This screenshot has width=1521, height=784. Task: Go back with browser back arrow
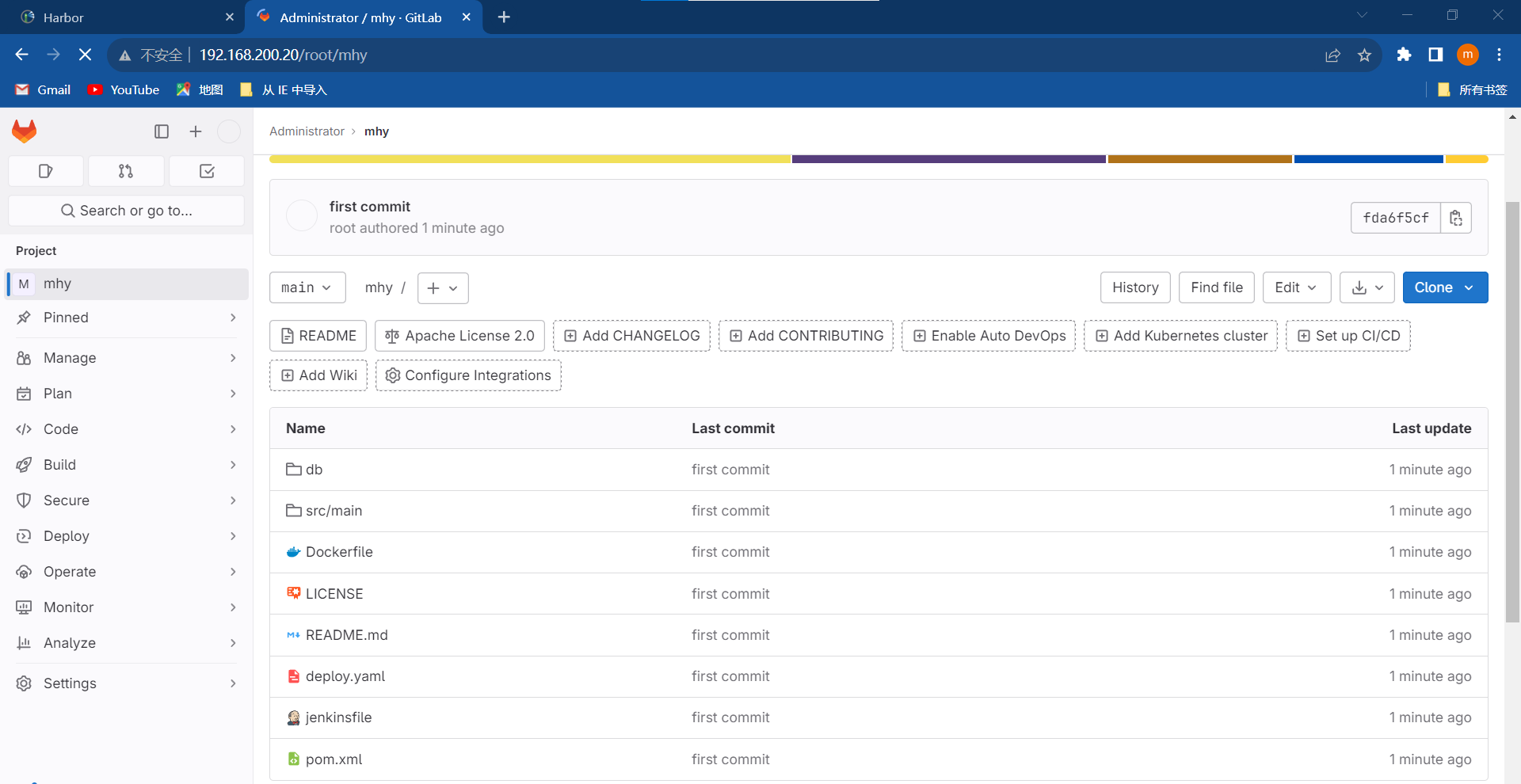[21, 55]
